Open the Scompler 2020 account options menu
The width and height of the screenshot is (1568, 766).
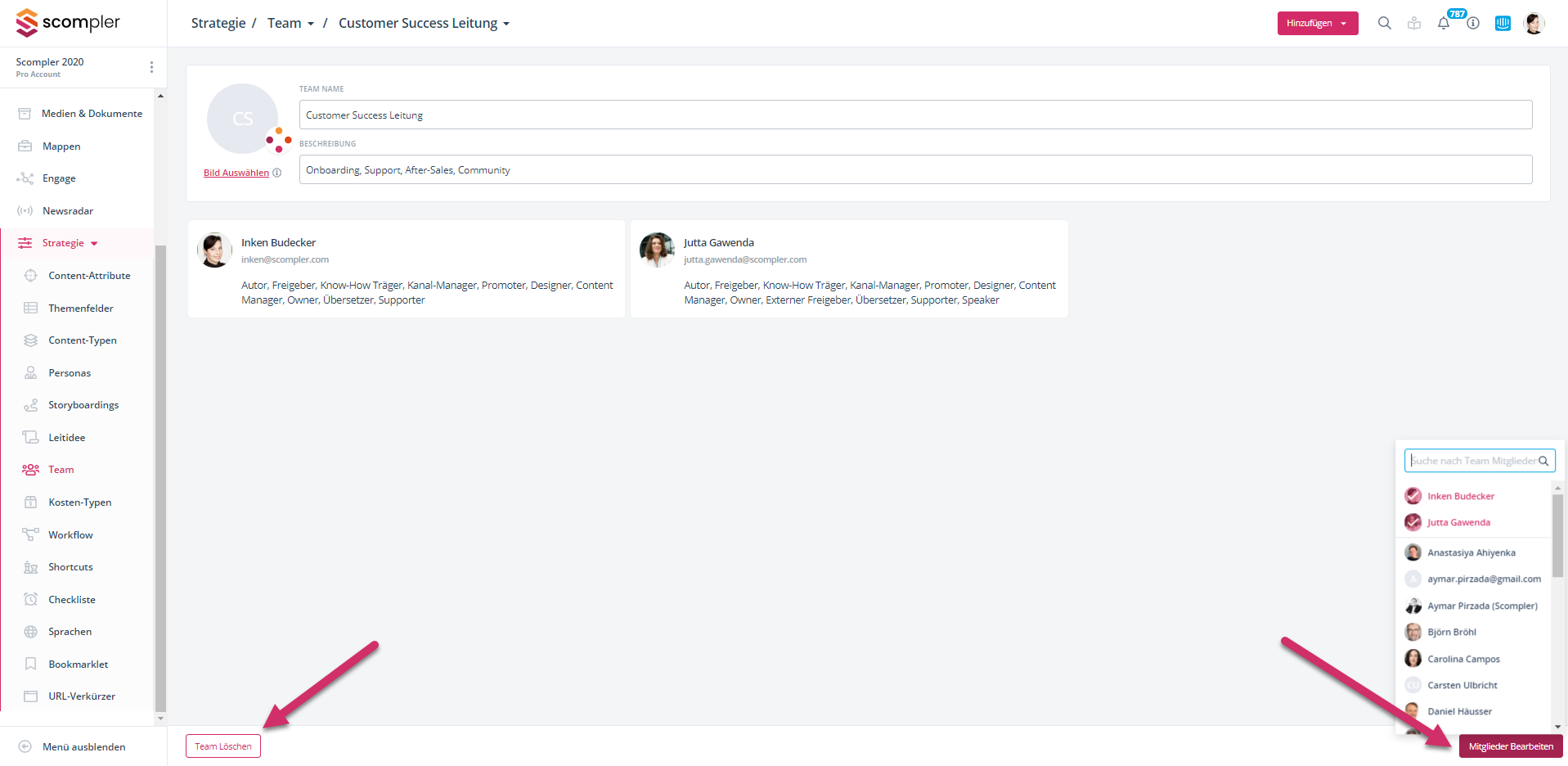tap(151, 67)
